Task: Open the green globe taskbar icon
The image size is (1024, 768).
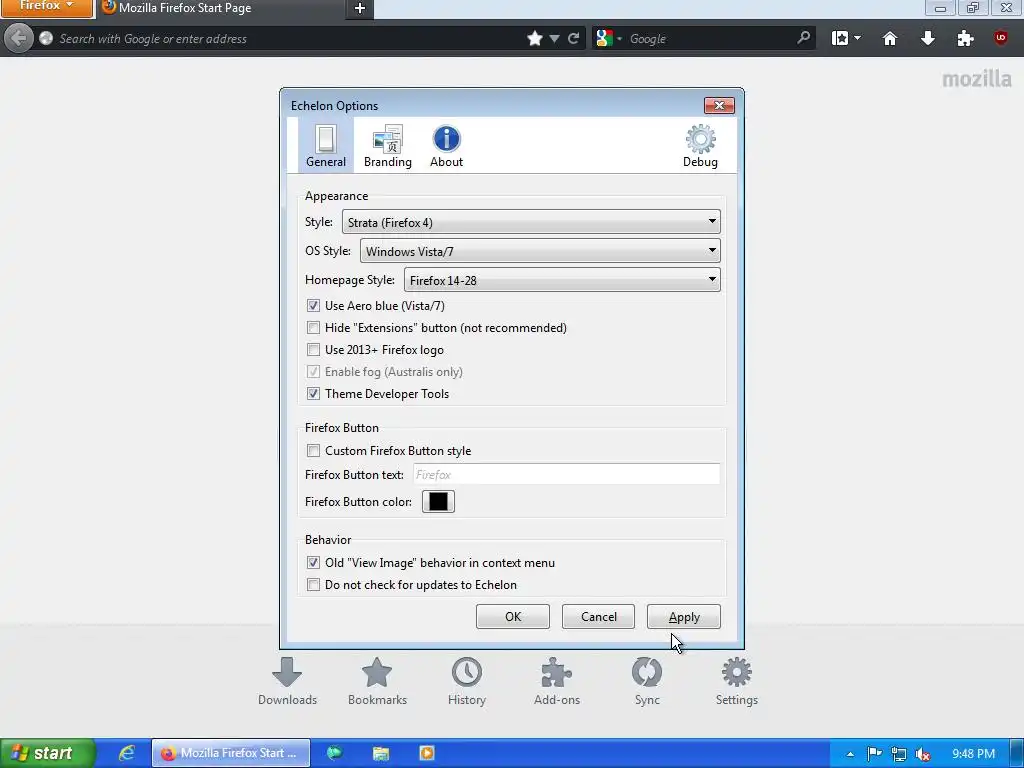Action: point(334,753)
